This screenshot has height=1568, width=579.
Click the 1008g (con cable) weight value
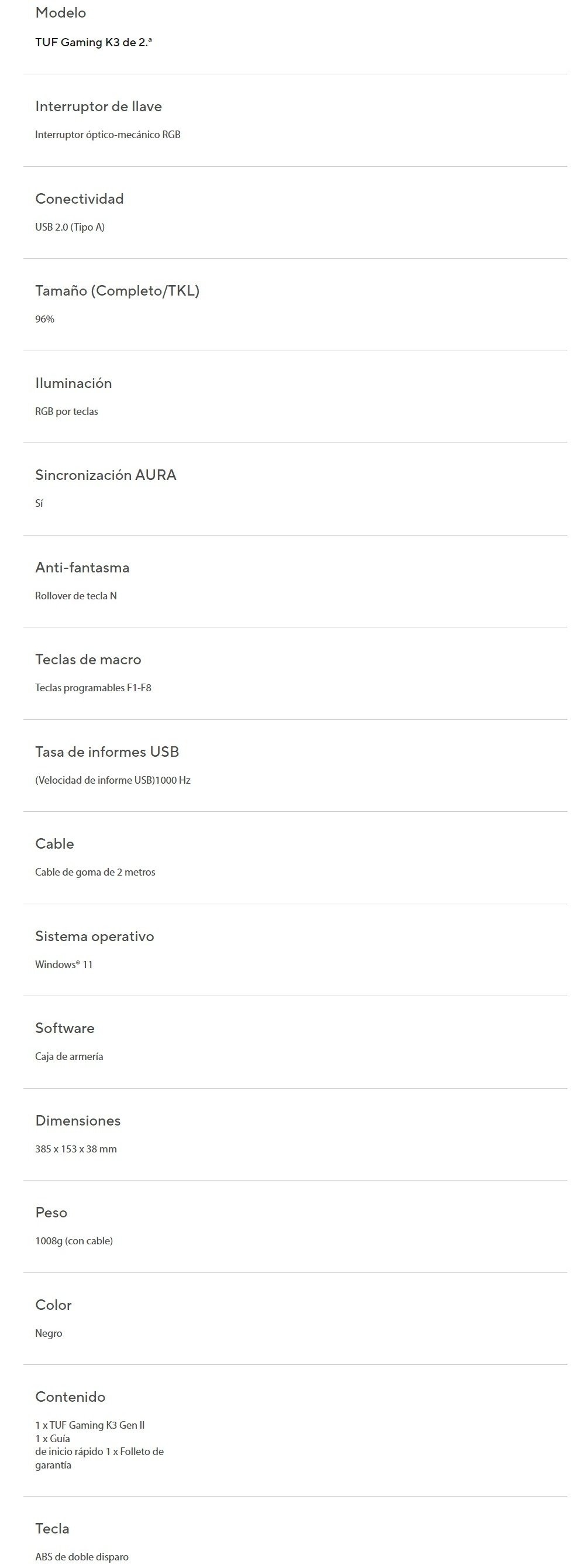(74, 1241)
